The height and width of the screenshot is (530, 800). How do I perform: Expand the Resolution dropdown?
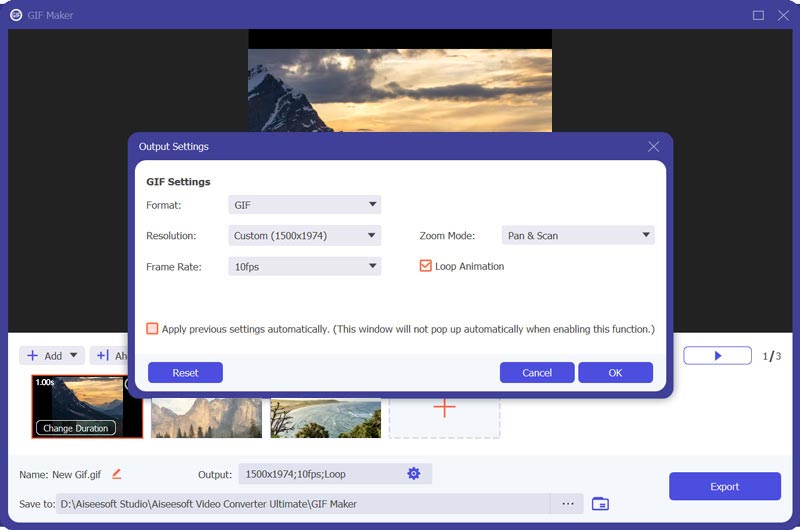(304, 236)
